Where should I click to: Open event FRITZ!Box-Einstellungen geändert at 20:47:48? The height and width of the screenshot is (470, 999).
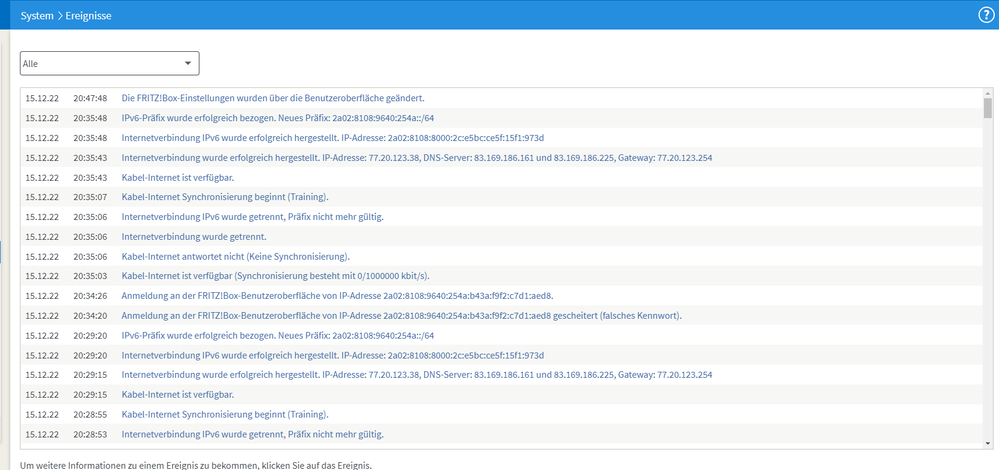[273, 99]
